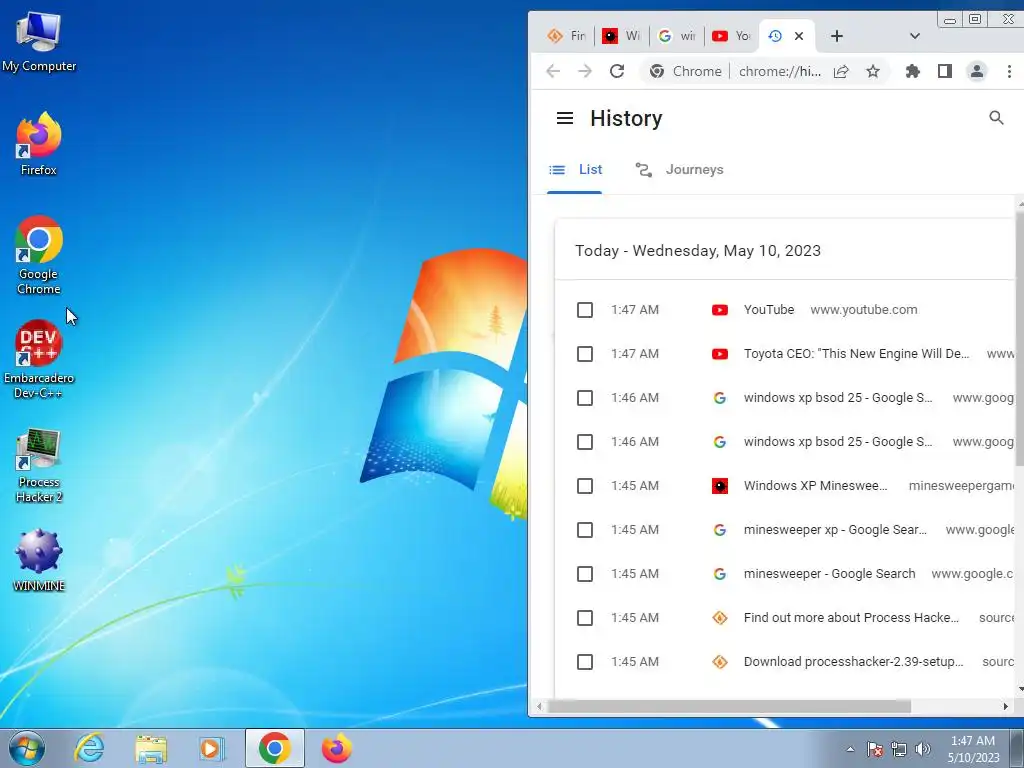Tick the second windows xp bsod 25 entry
The image size is (1024, 768).
(584, 442)
